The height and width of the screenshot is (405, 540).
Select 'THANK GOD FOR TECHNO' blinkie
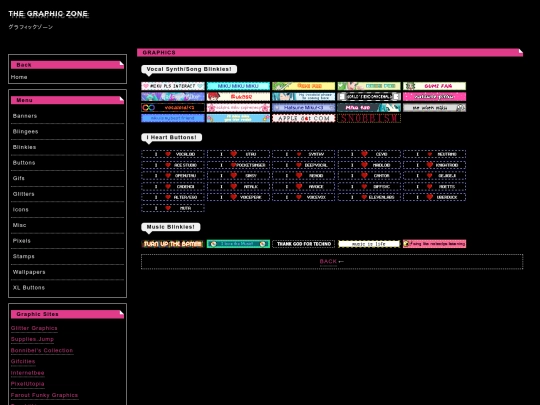click(304, 244)
